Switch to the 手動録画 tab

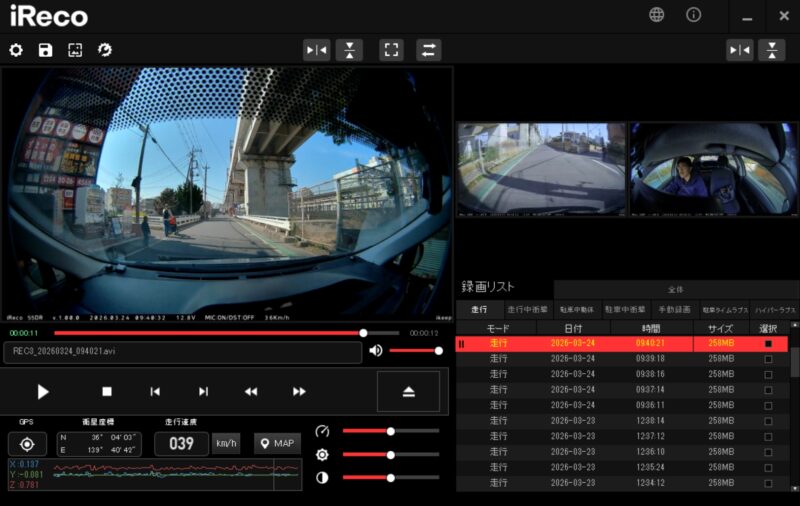coord(675,310)
